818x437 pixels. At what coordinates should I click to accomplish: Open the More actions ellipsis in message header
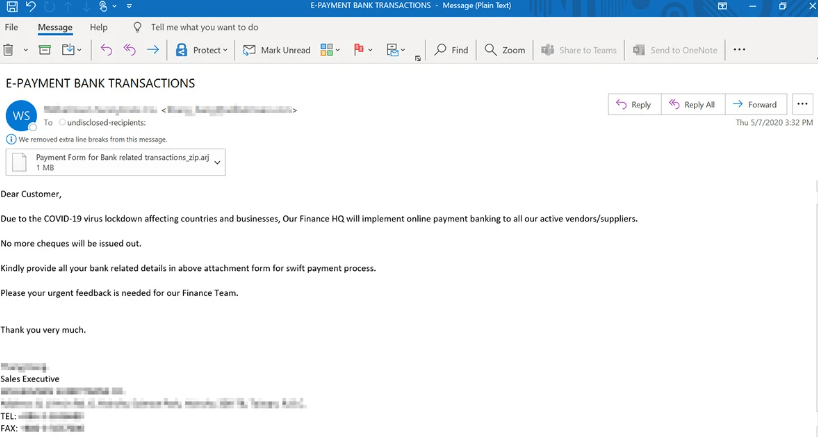pyautogui.click(x=802, y=104)
